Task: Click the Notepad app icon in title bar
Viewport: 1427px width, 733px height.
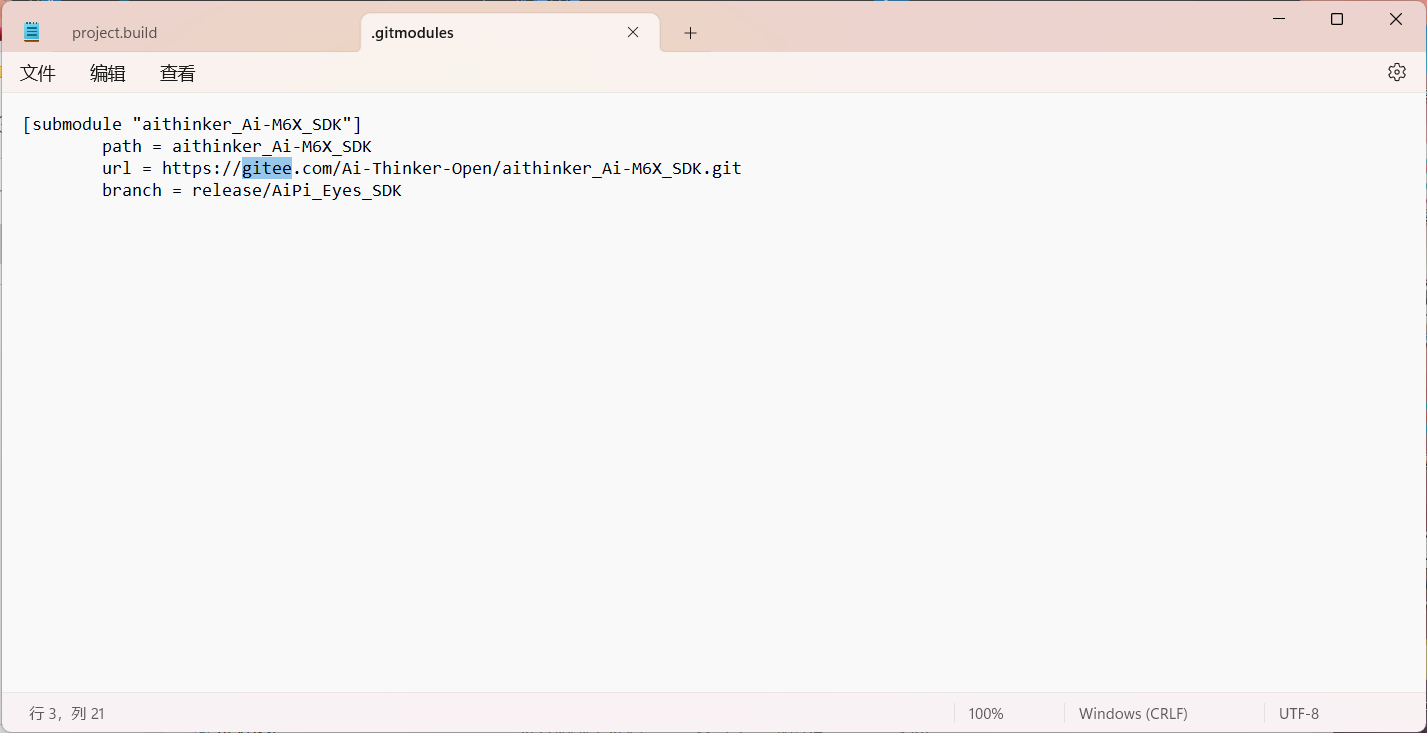Action: point(32,32)
